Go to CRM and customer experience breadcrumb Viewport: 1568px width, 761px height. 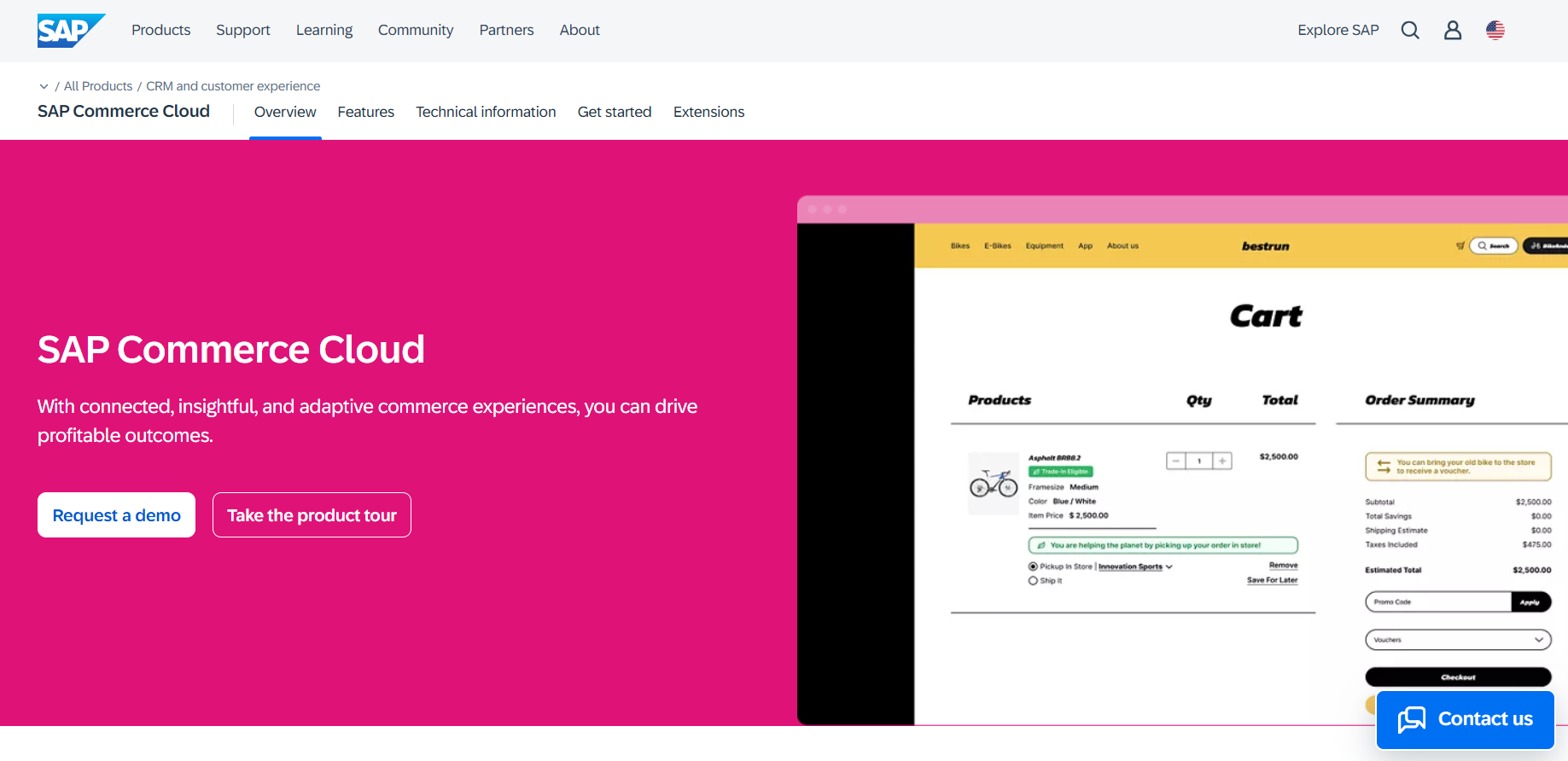(233, 86)
